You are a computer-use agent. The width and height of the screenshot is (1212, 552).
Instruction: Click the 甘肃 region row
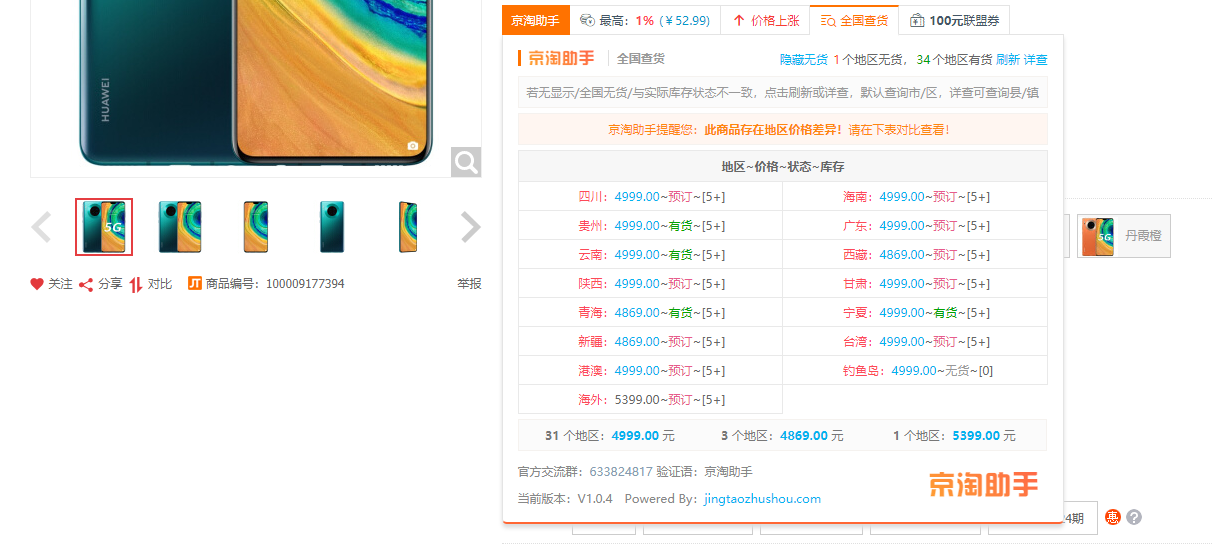coord(915,284)
